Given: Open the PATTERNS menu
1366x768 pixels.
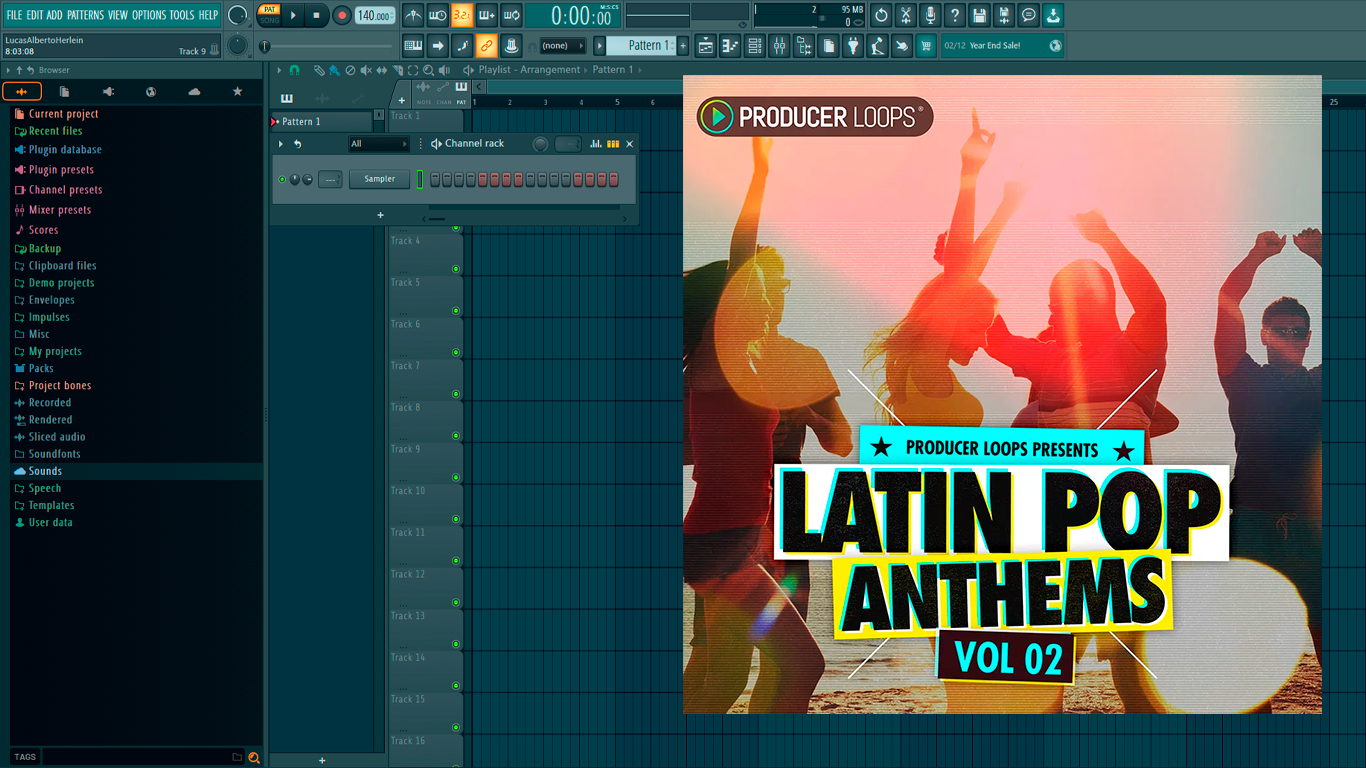Looking at the screenshot, I should point(85,15).
